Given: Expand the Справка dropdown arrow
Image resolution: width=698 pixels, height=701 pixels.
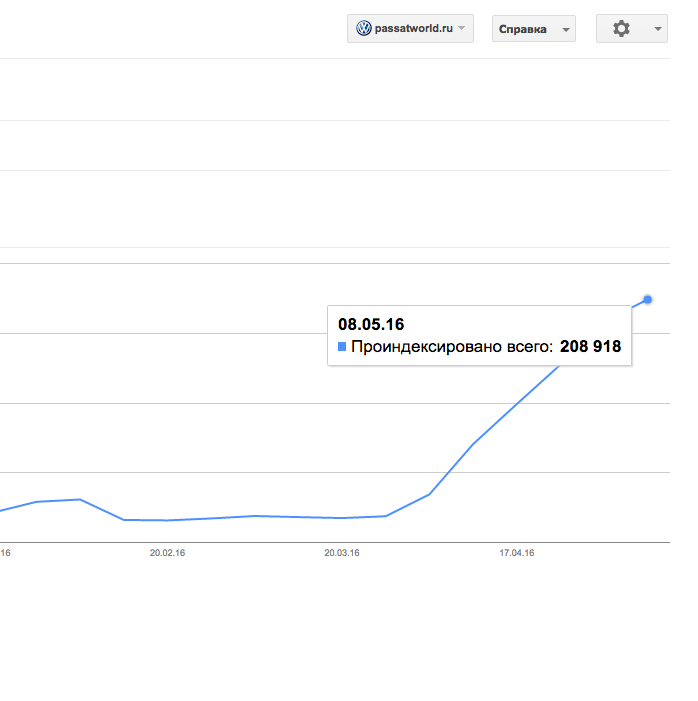Looking at the screenshot, I should (x=566, y=30).
